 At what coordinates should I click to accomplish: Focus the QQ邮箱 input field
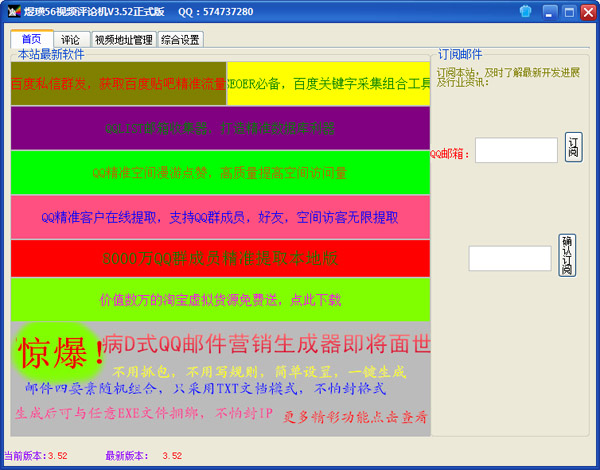click(516, 150)
